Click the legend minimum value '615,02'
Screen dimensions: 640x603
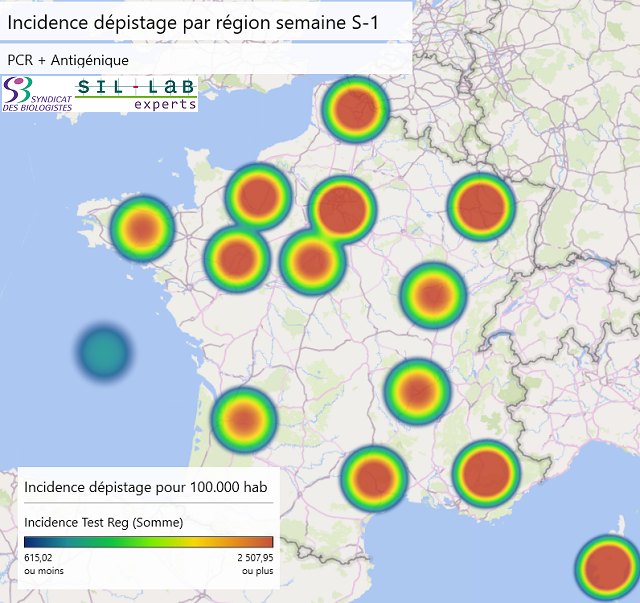[x=38, y=557]
